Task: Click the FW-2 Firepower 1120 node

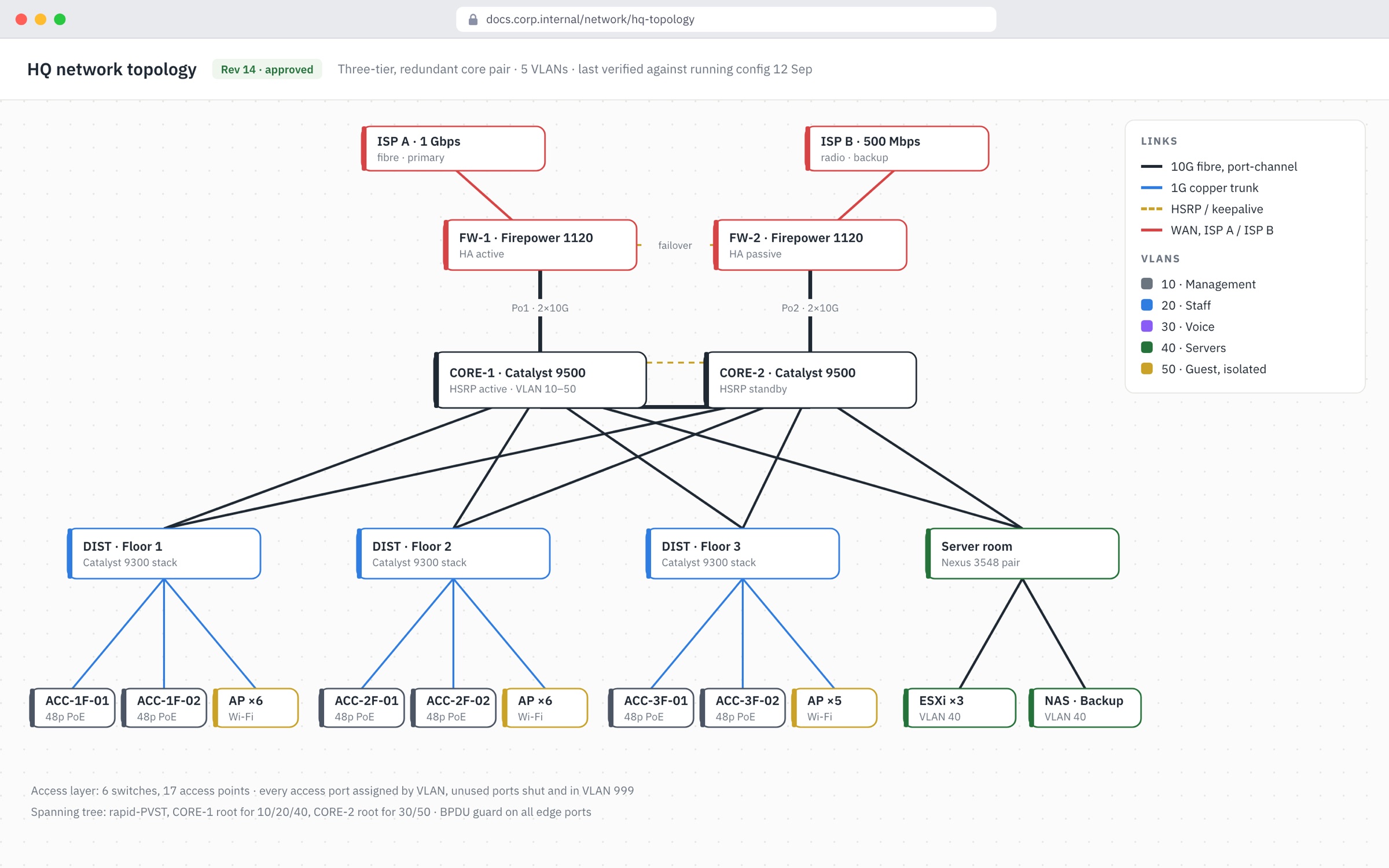Action: click(x=810, y=245)
